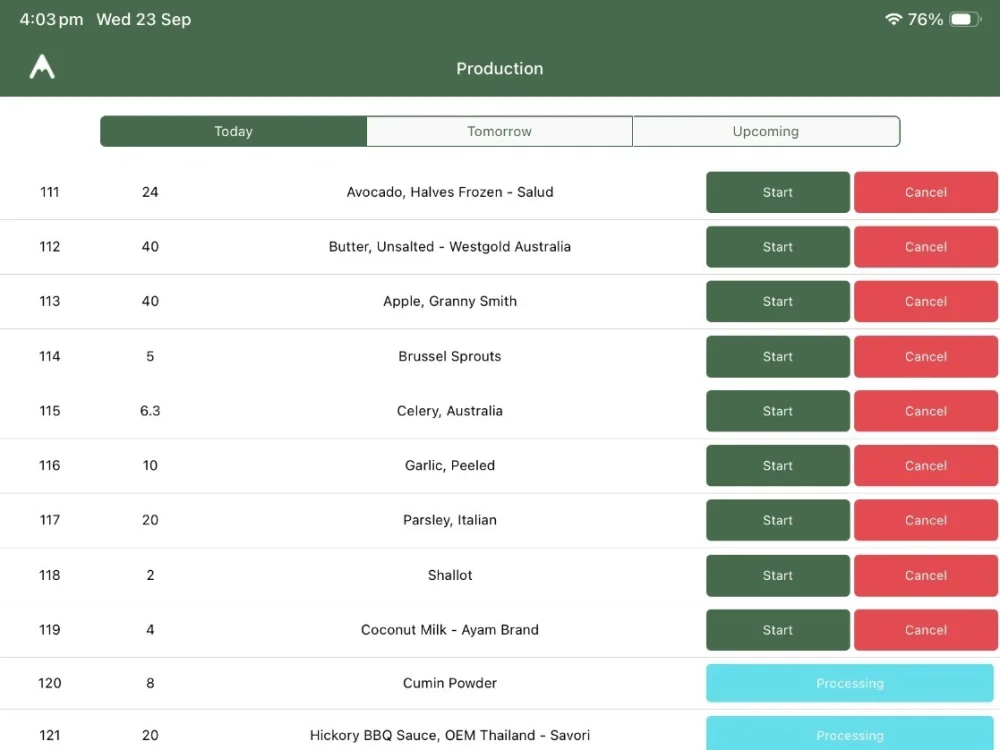Tap order number 120
The width and height of the screenshot is (1000, 750).
pyautogui.click(x=50, y=683)
